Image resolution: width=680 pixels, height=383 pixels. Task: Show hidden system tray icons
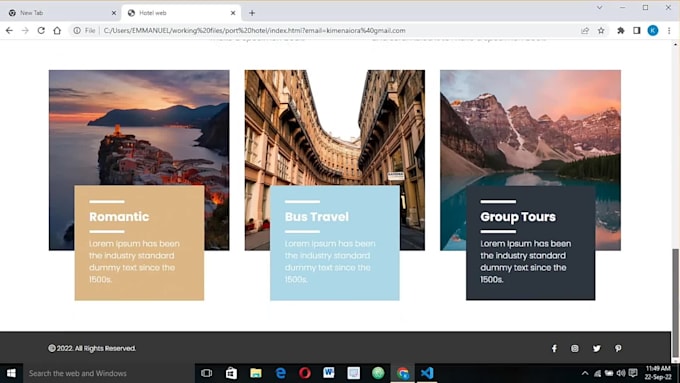(585, 373)
